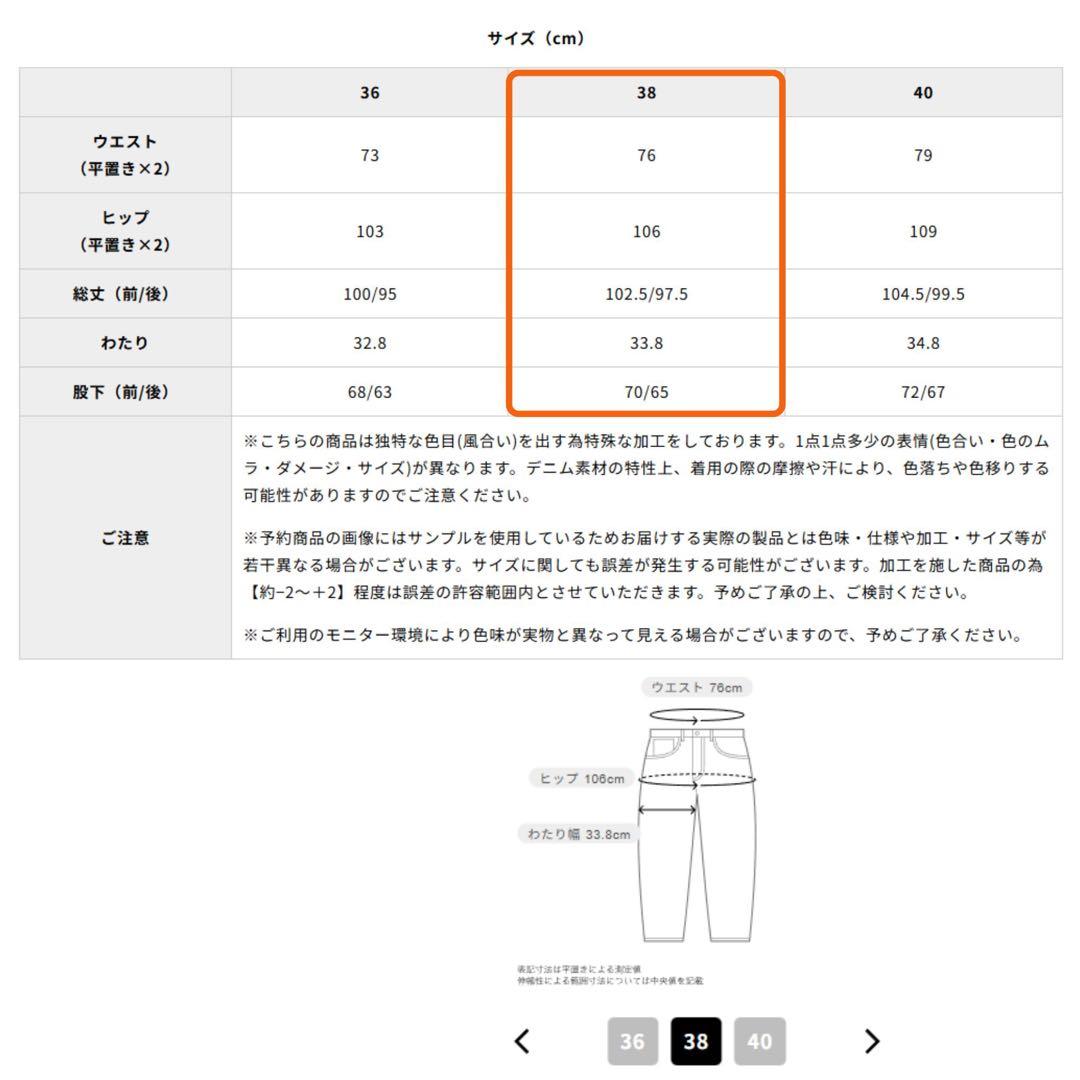Screen dimensions: 1080x1080
Task: Click the ヒップ 106cm diagram label
Action: coord(581,779)
